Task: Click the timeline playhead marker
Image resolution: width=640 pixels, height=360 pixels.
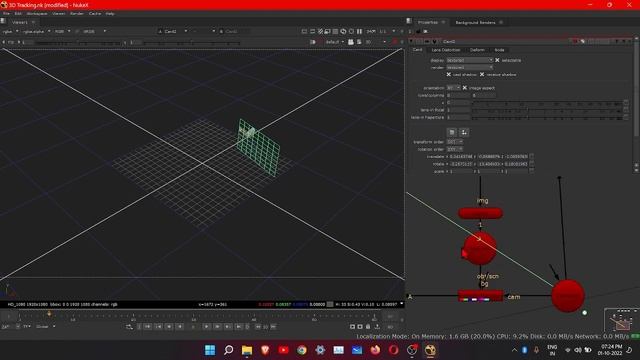Action: (x=49, y=313)
